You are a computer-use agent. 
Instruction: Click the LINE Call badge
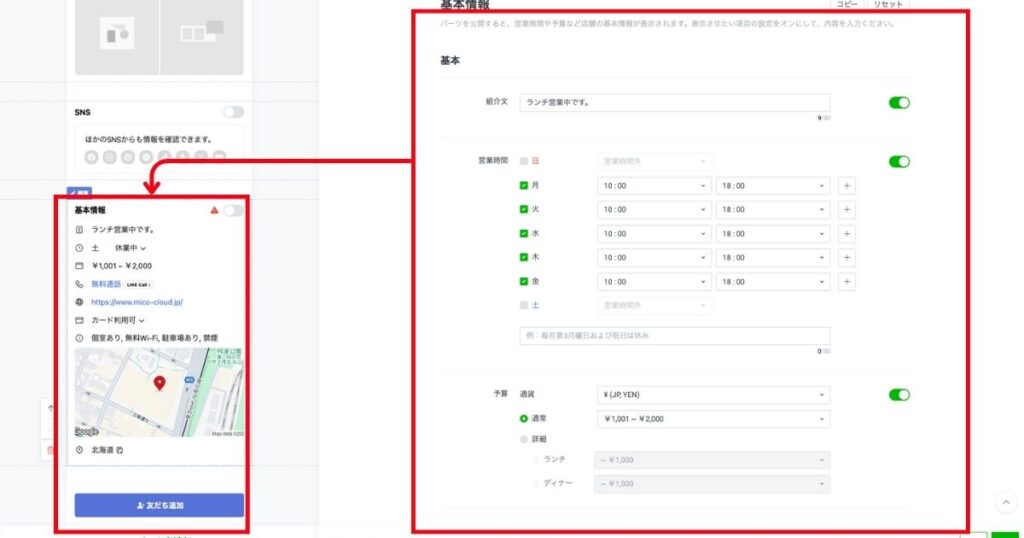pyautogui.click(x=138, y=285)
